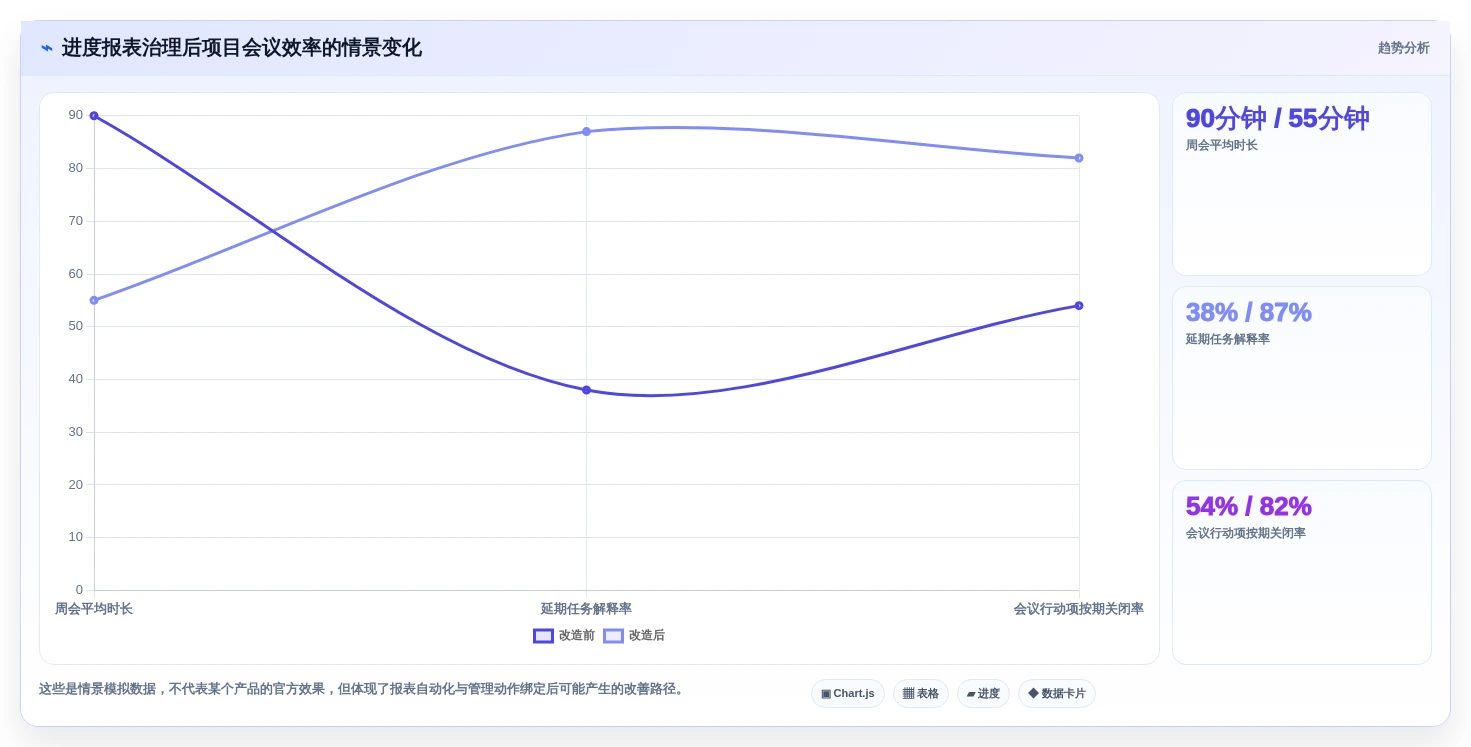Click the 54% / 82% card value

1248,507
